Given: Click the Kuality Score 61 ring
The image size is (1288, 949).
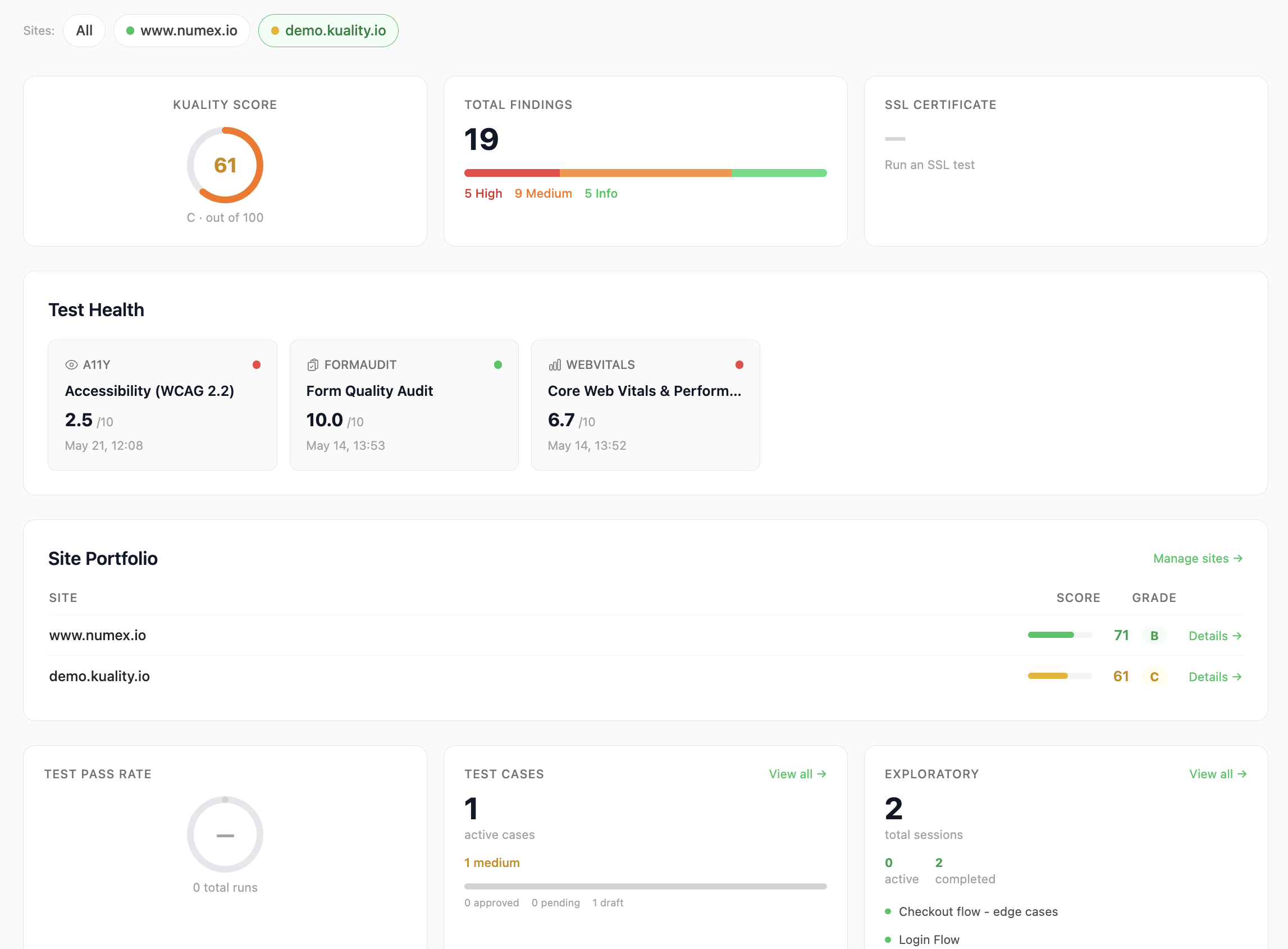Looking at the screenshot, I should 225,165.
